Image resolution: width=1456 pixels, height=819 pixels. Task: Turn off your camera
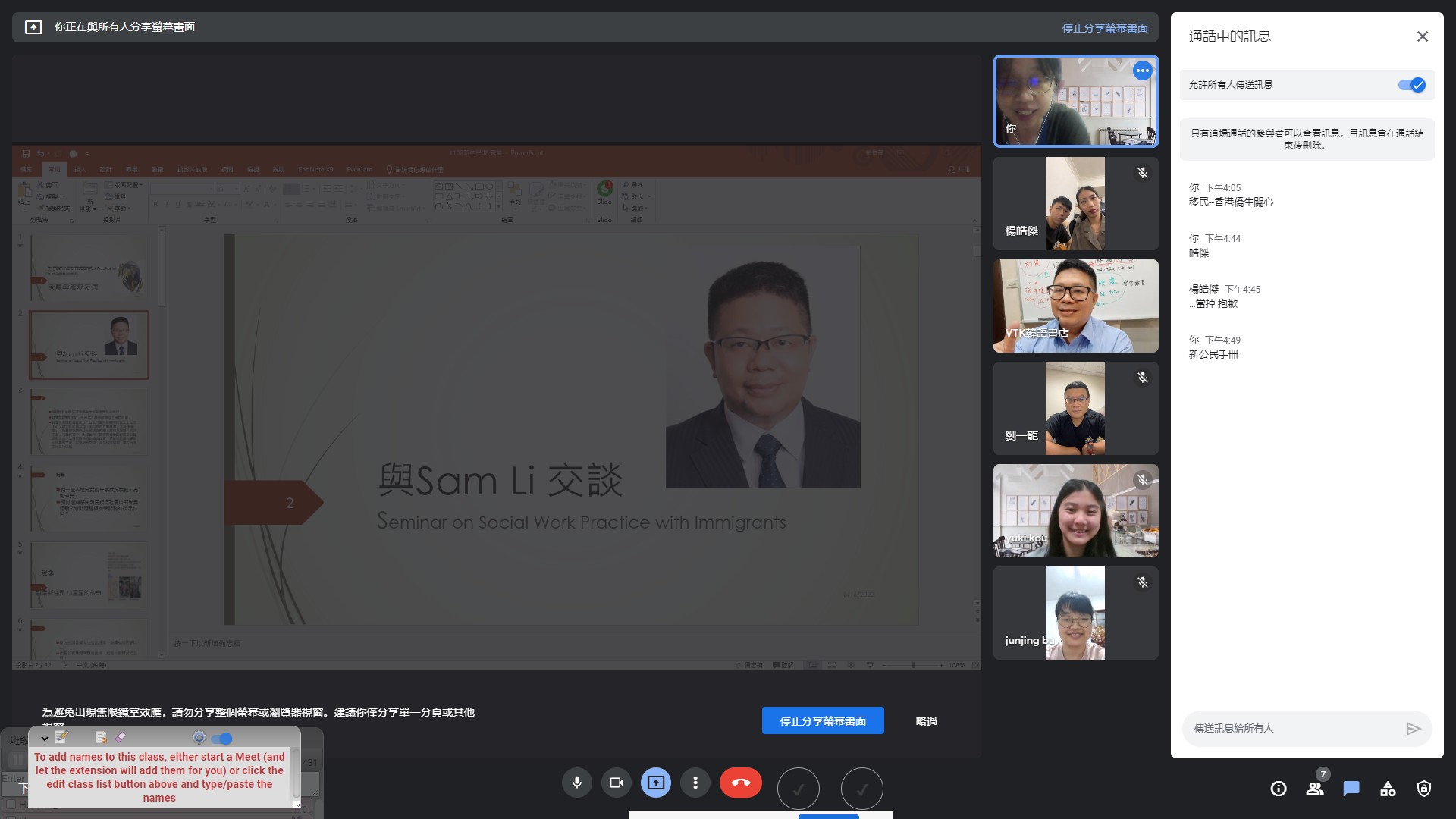click(x=617, y=782)
